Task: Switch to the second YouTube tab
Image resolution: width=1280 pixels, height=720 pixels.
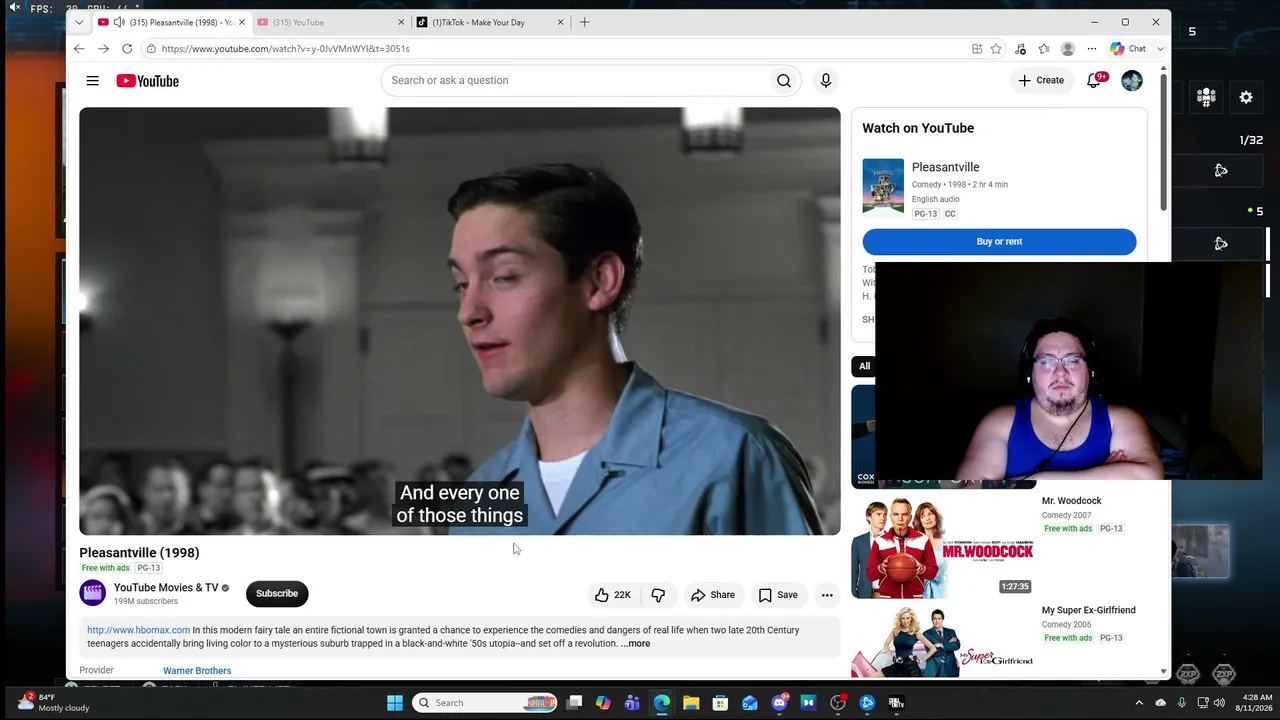Action: [330, 22]
